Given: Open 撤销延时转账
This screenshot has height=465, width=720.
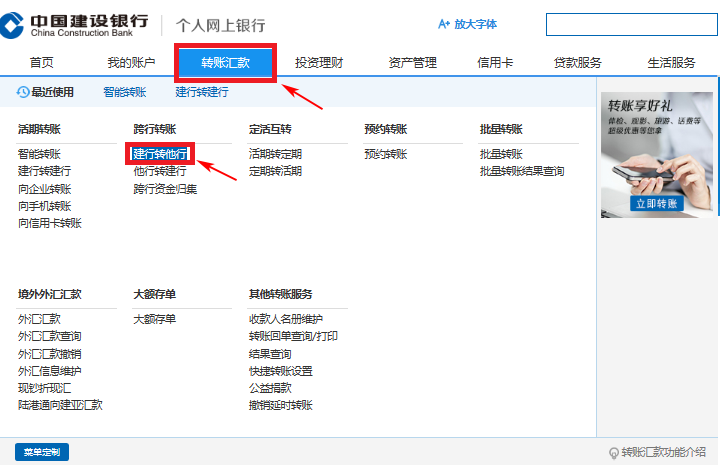Looking at the screenshot, I should (281, 405).
